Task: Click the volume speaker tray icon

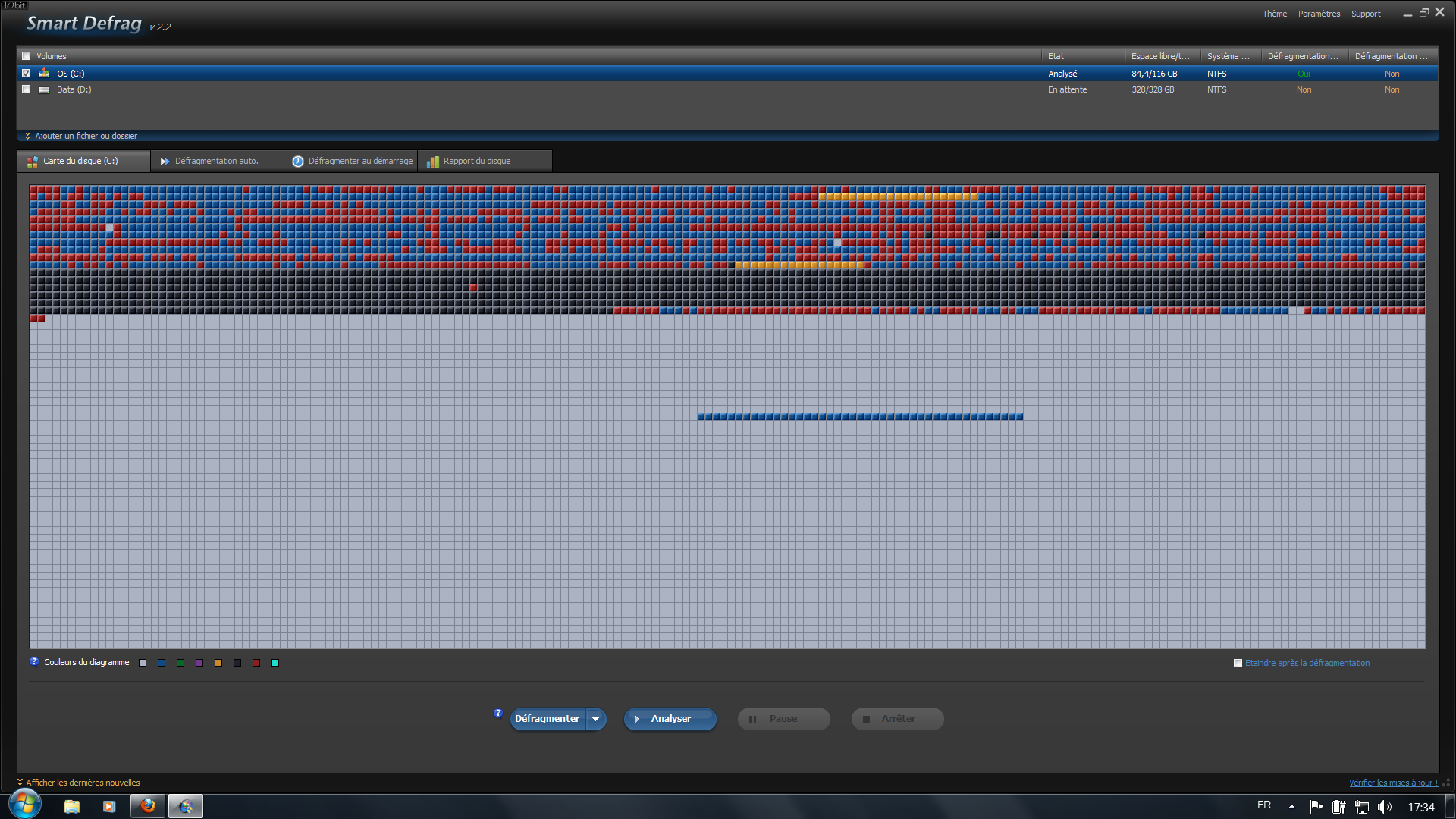Action: coord(1384,807)
